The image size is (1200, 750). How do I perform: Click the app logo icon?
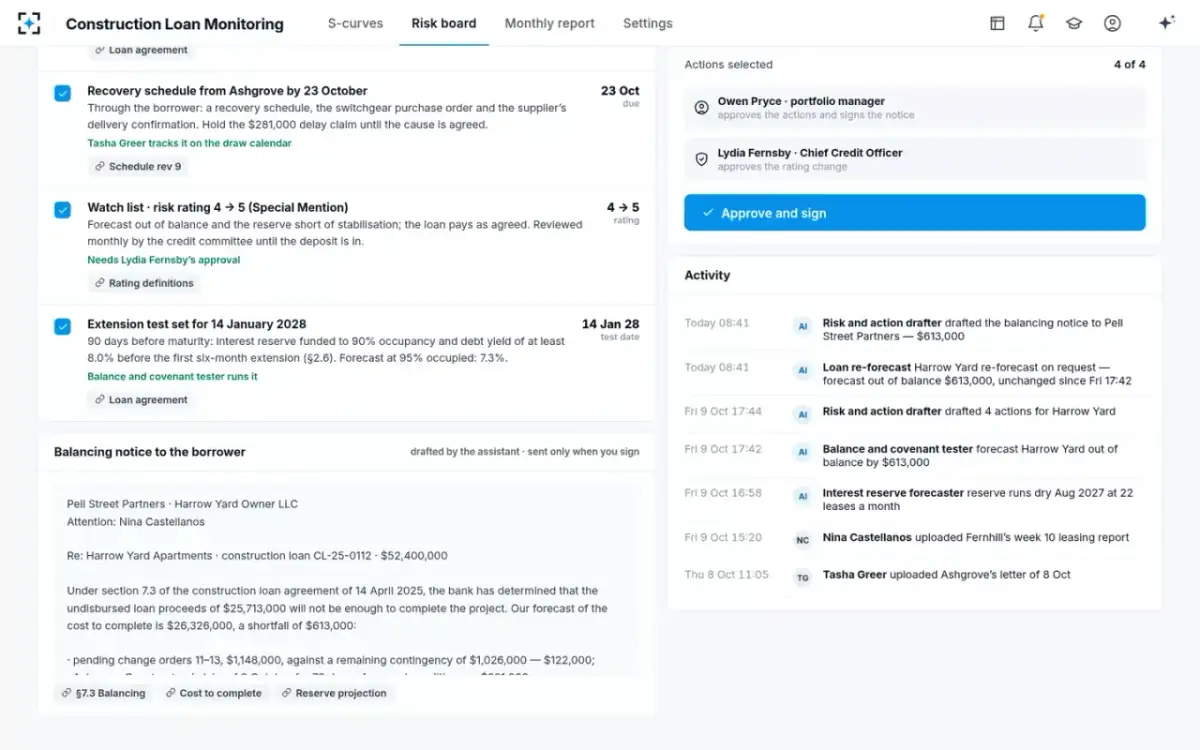[29, 23]
